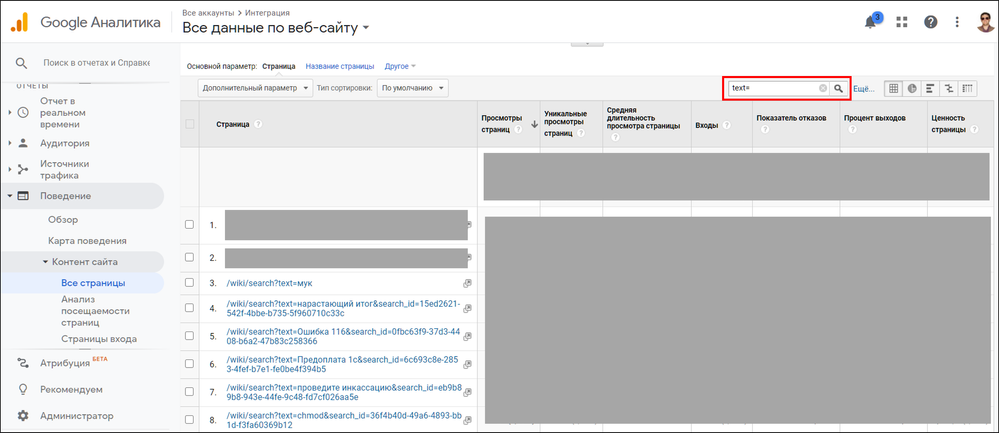Open the user account avatar
999x433 pixels.
(x=987, y=22)
